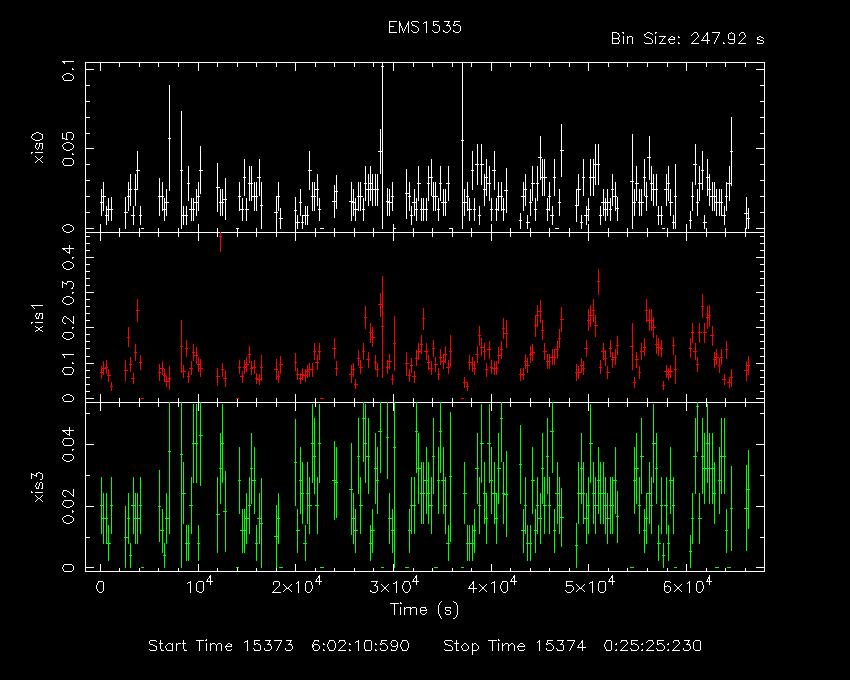Image resolution: width=850 pixels, height=680 pixels.
Task: Click the xis3 y-axis label
Action: click(x=38, y=487)
